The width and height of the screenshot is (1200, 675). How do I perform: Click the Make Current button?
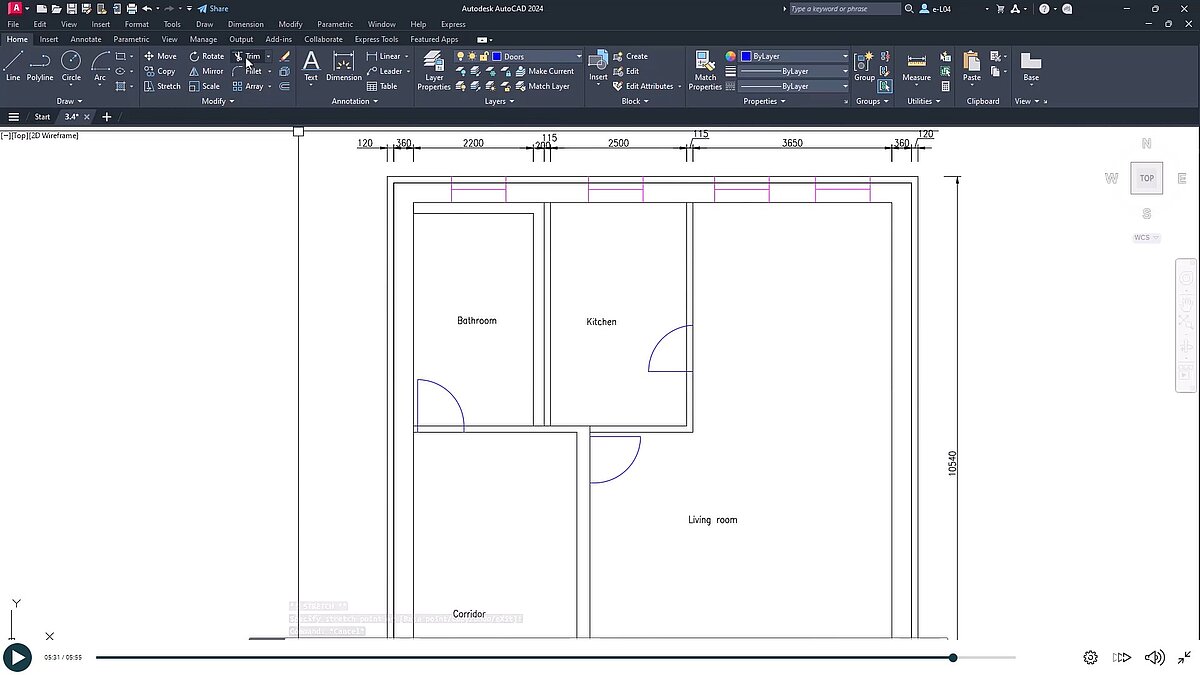(547, 70)
